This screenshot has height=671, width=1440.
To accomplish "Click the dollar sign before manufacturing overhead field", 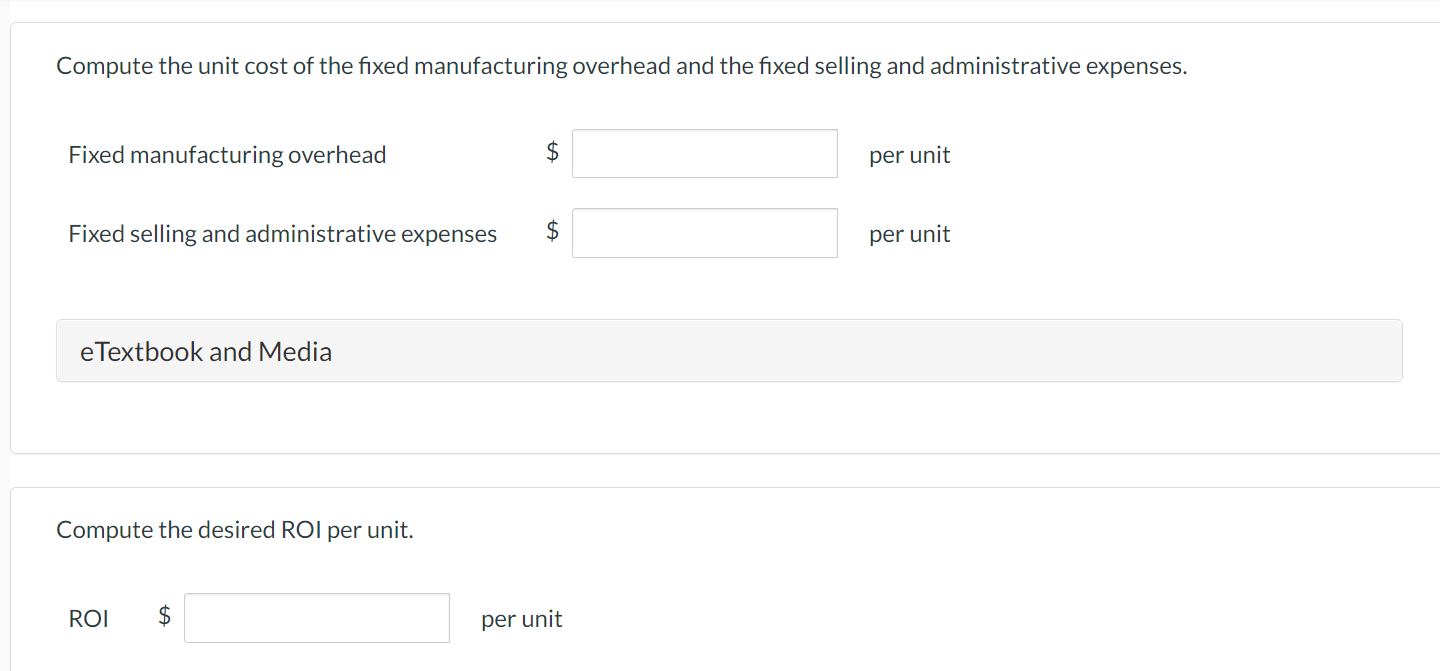I will (552, 152).
